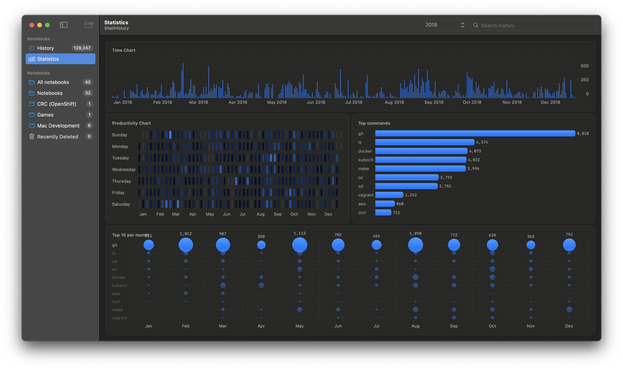
Task: Click the 1,242 value next to vagrant
Action: click(x=411, y=195)
